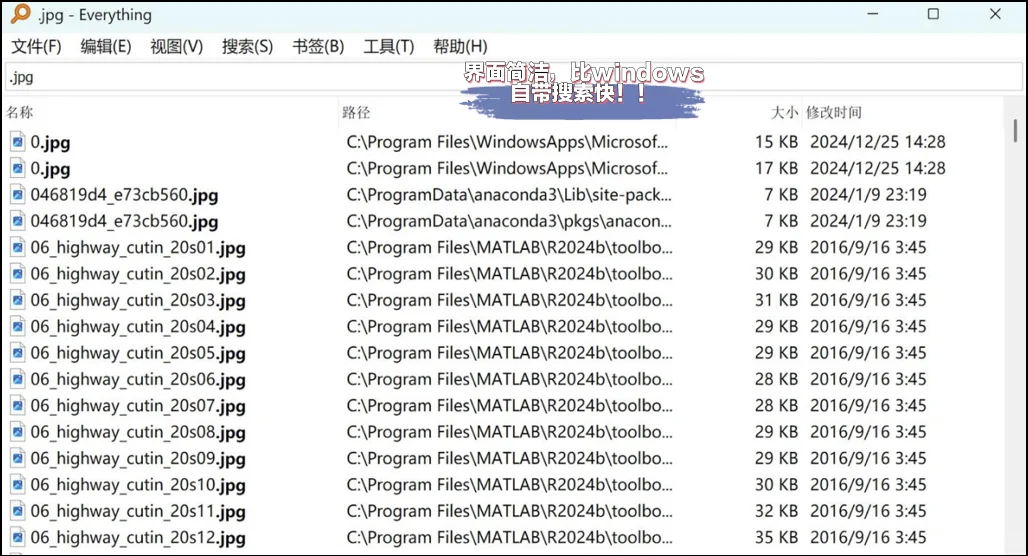This screenshot has height=556, width=1028.
Task: Click the file icon of the 15 KB 0.jpg
Action: [x=18, y=142]
